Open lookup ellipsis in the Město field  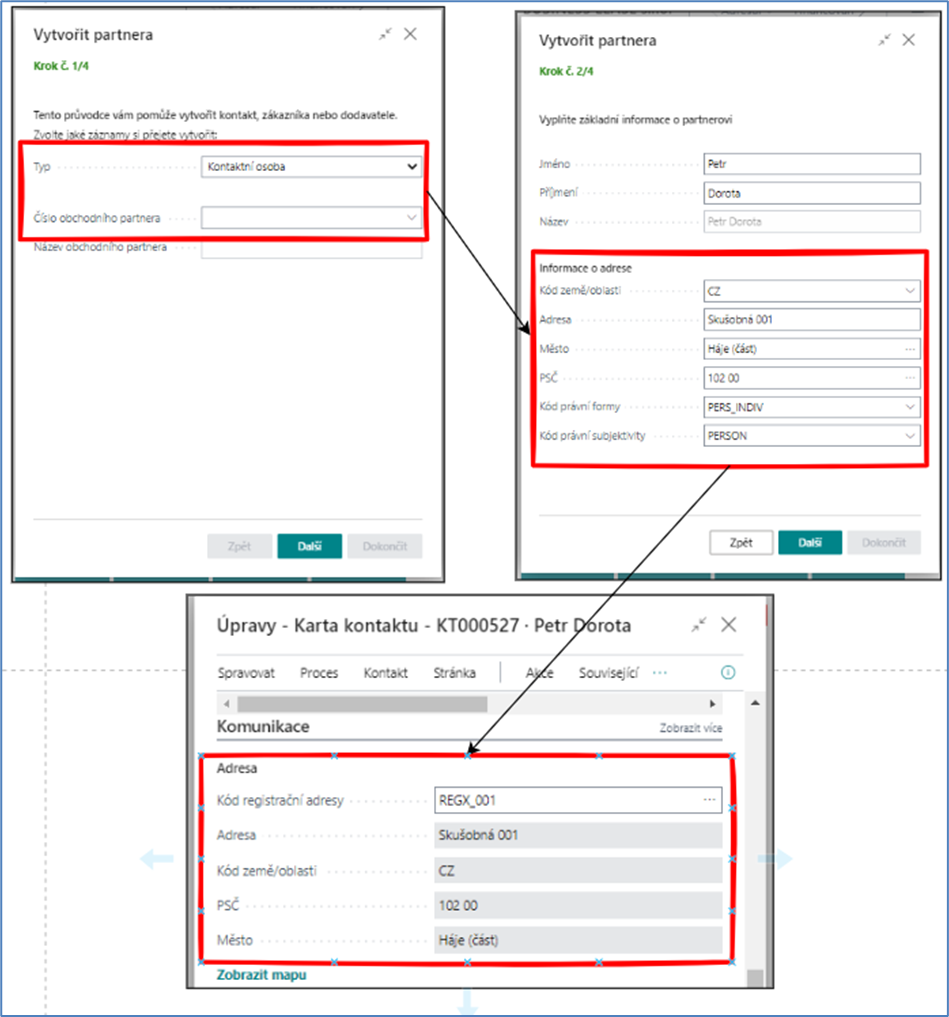(909, 350)
